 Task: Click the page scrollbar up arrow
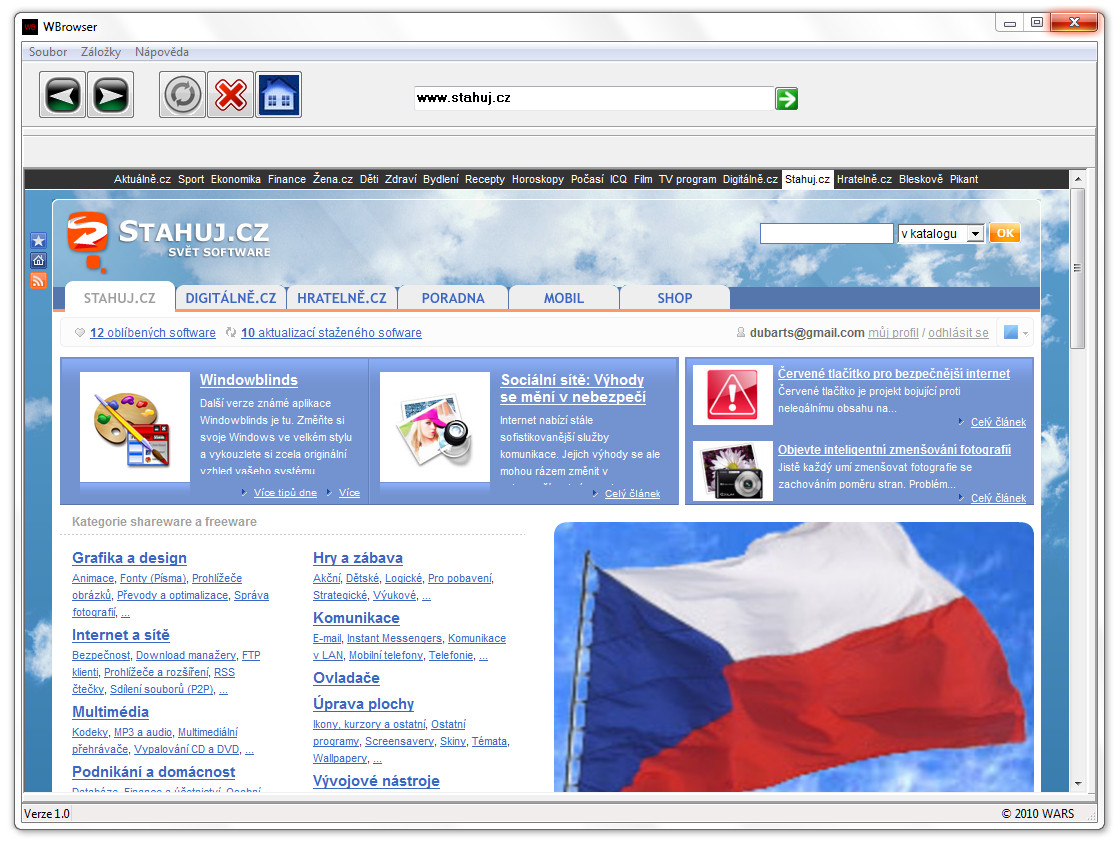(x=1078, y=179)
